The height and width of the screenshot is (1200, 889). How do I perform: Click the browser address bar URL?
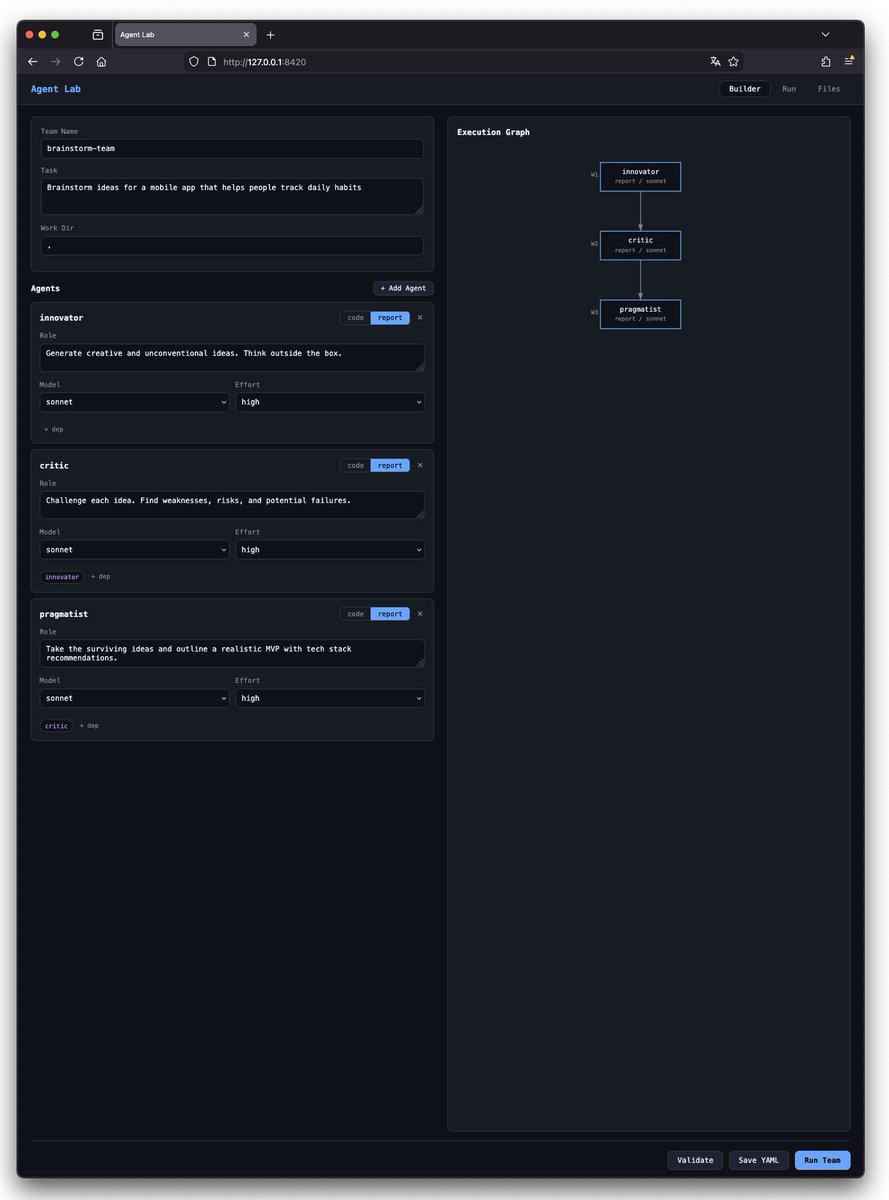[x=264, y=62]
